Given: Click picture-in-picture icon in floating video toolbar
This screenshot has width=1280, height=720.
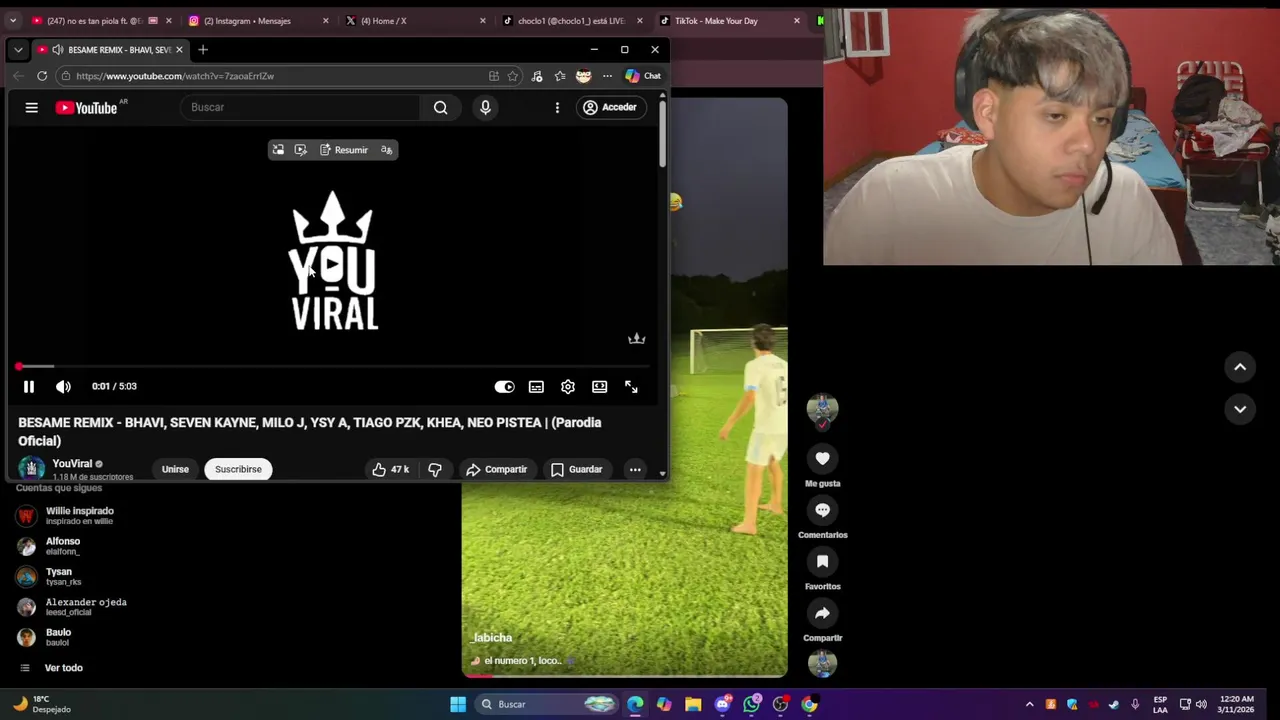Looking at the screenshot, I should pos(278,150).
